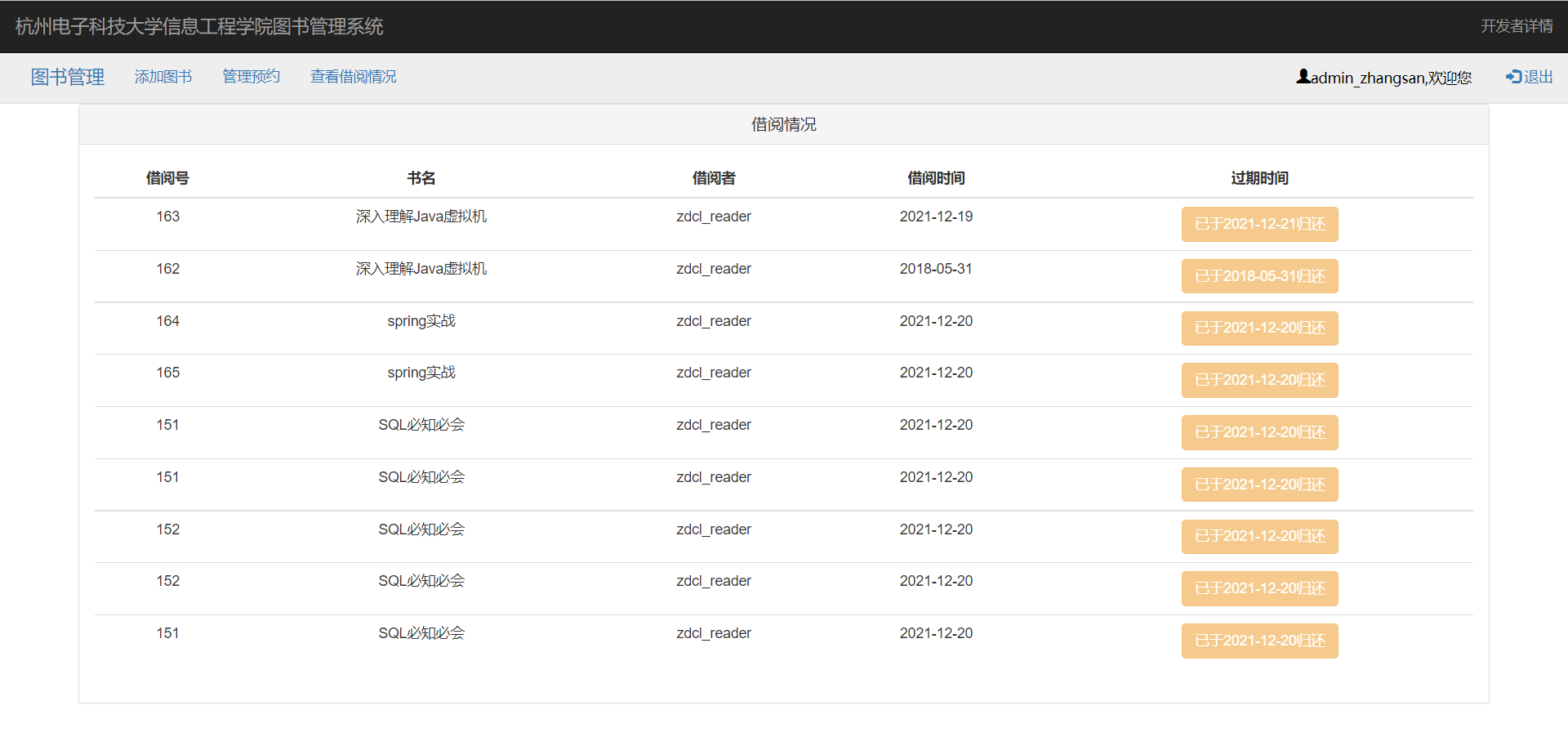Click spring实战 in row 164
Image resolution: width=1568 pixels, height=737 pixels.
(x=421, y=321)
